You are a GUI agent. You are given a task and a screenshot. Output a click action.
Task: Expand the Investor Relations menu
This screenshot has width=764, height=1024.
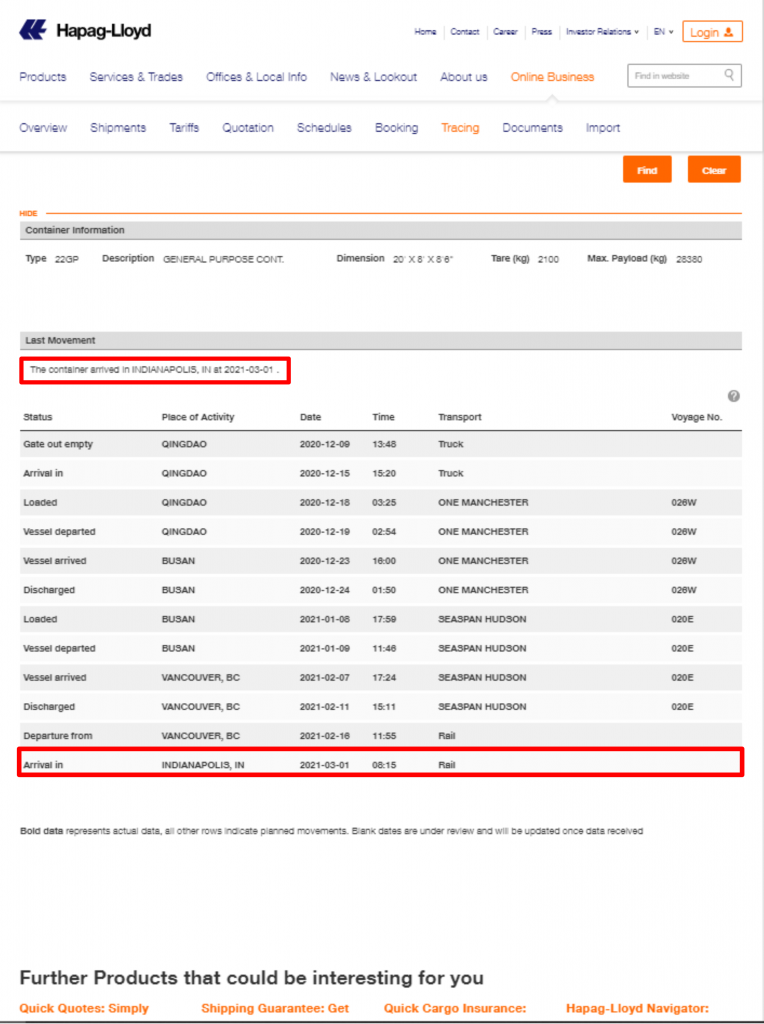click(602, 32)
